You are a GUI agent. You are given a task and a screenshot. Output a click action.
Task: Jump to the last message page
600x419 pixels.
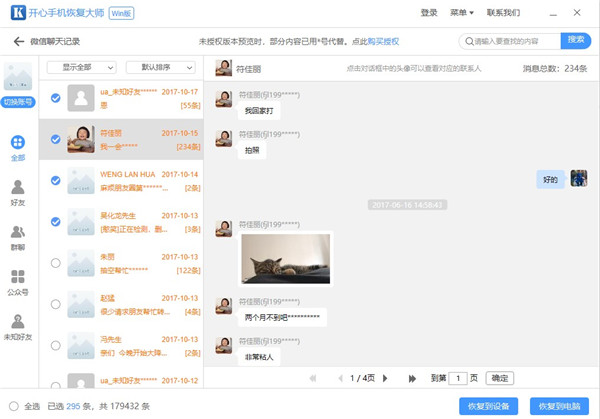tap(412, 378)
